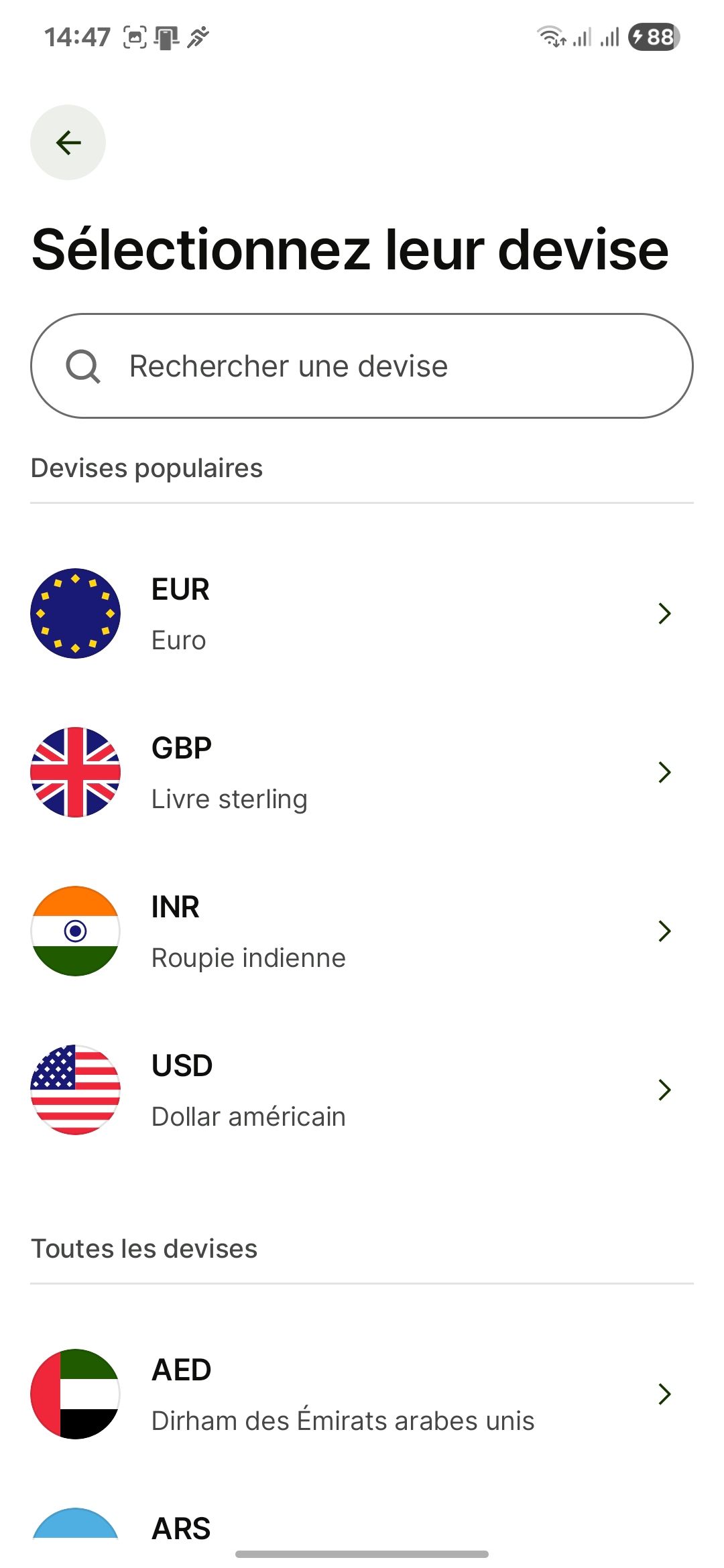Choose Dollar américain currency
Viewport: 724px width, 1568px height.
pyautogui.click(x=362, y=1090)
